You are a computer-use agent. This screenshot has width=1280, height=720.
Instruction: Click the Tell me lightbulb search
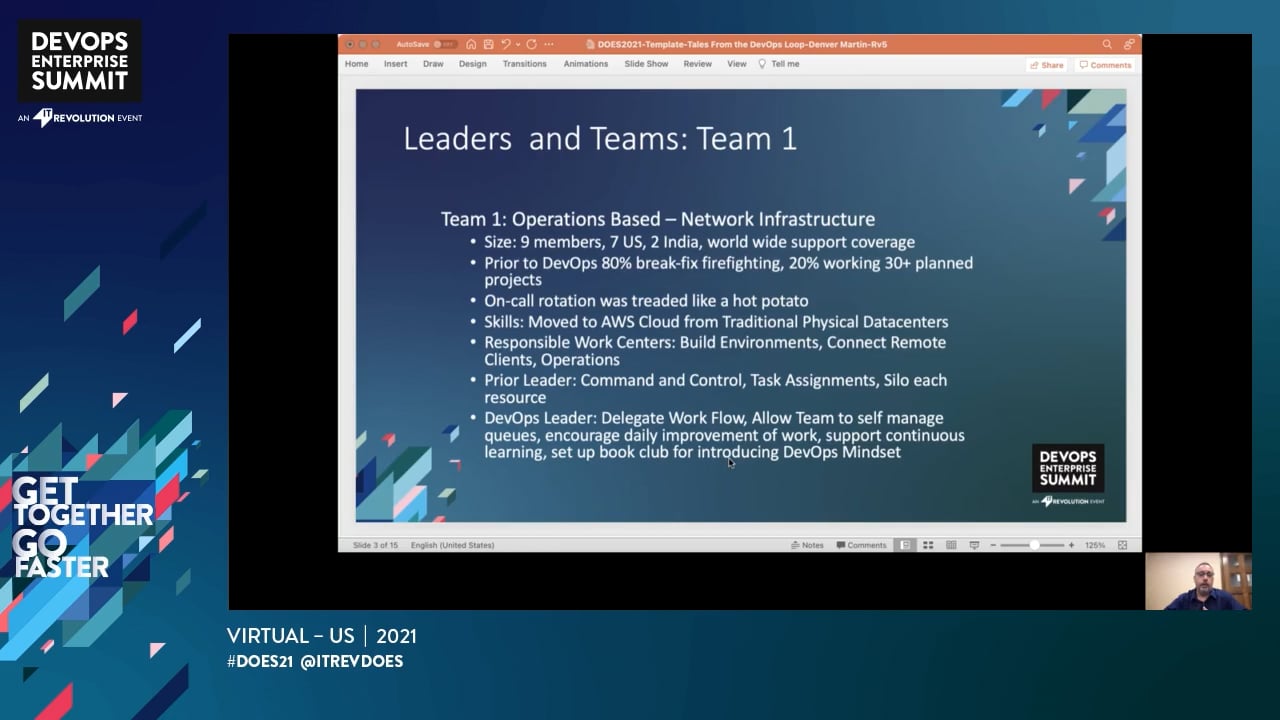click(779, 64)
